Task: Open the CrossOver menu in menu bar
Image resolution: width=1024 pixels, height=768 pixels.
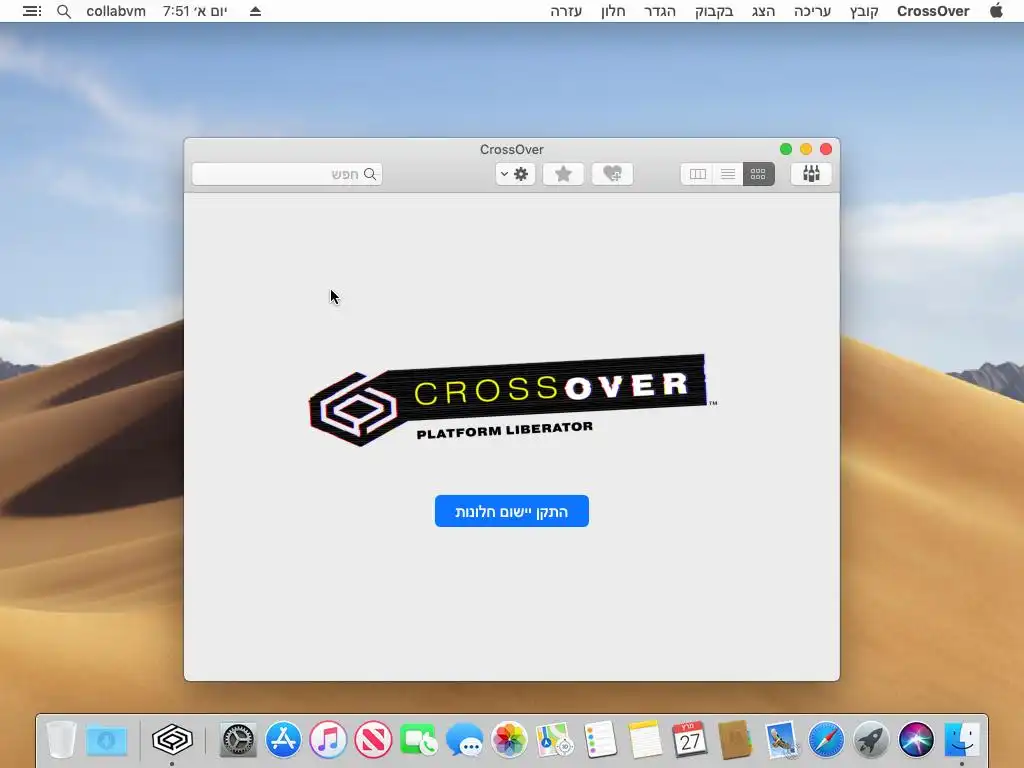Action: (933, 11)
